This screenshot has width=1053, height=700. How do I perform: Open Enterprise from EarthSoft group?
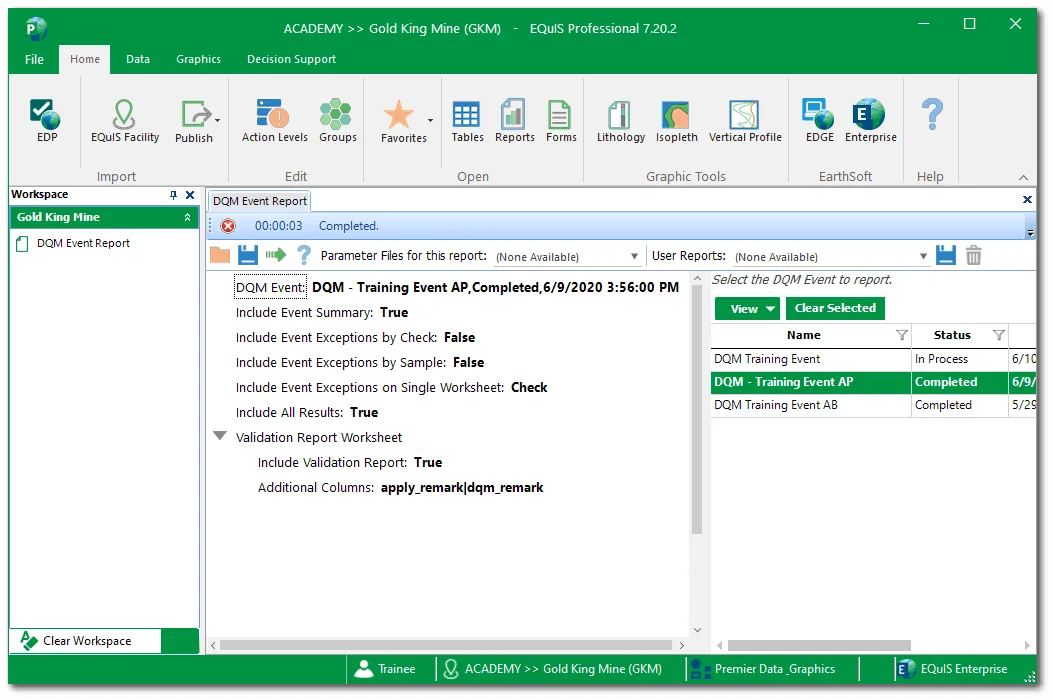click(x=870, y=121)
